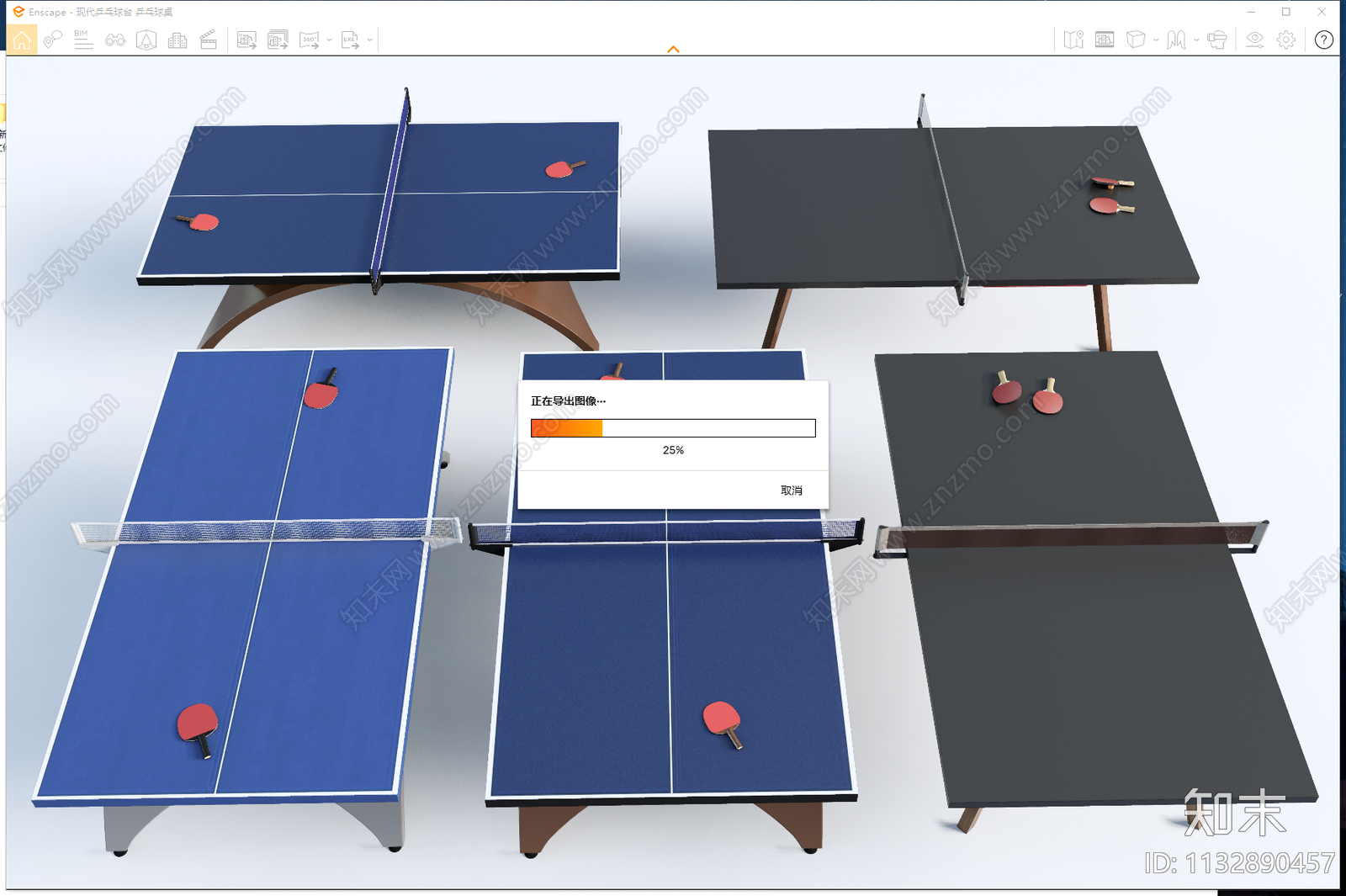Close the Enscape window
This screenshot has height=896, width=1346.
coord(1322,12)
